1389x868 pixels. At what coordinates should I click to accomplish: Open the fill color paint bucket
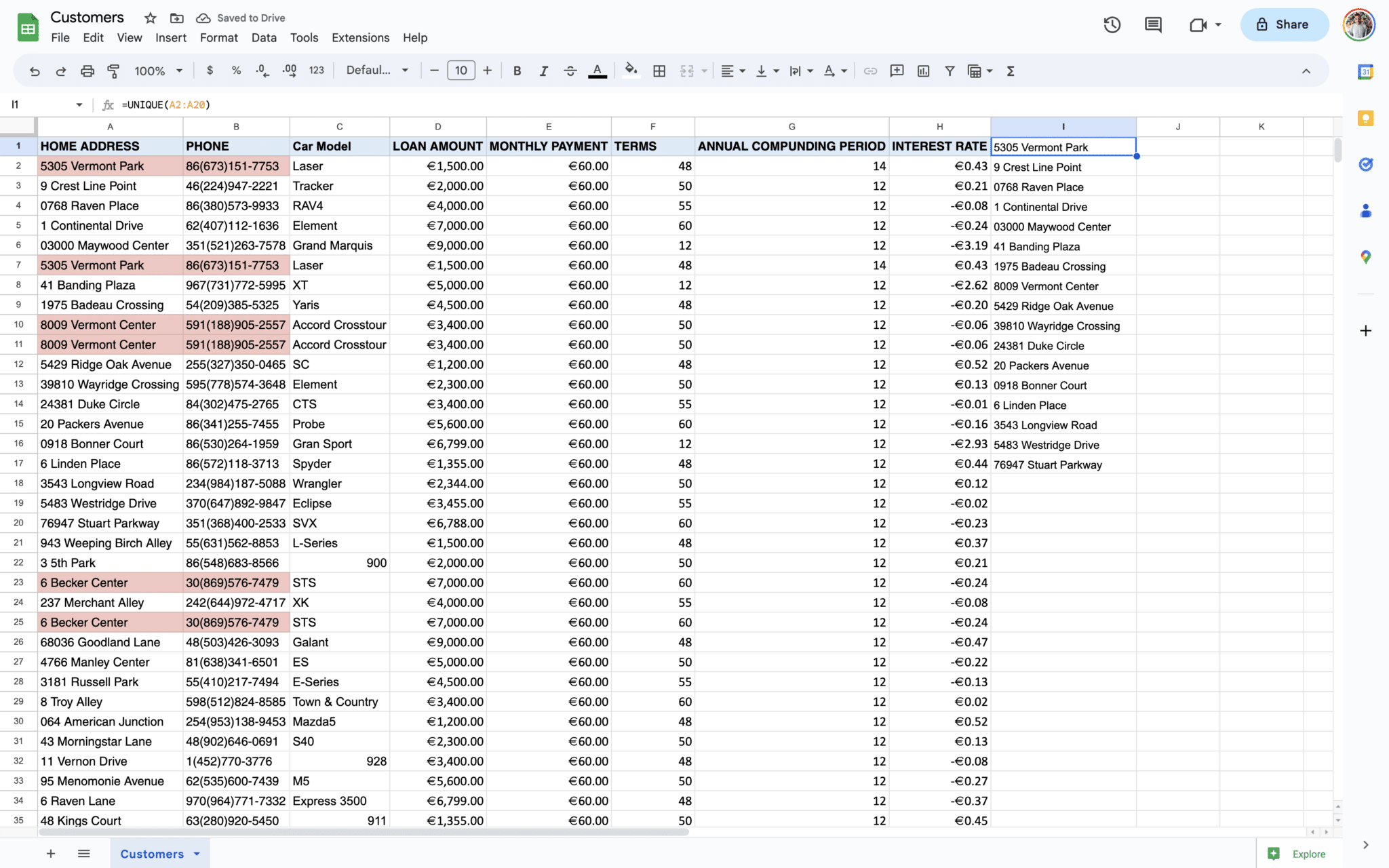tap(631, 71)
